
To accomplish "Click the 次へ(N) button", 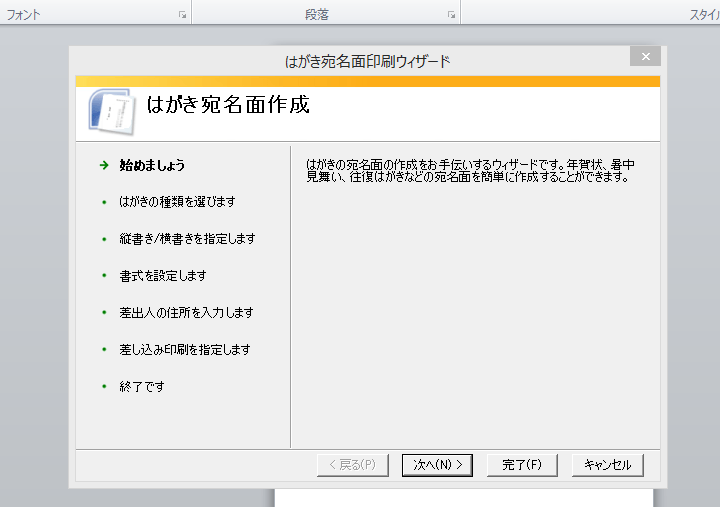I will tap(437, 465).
